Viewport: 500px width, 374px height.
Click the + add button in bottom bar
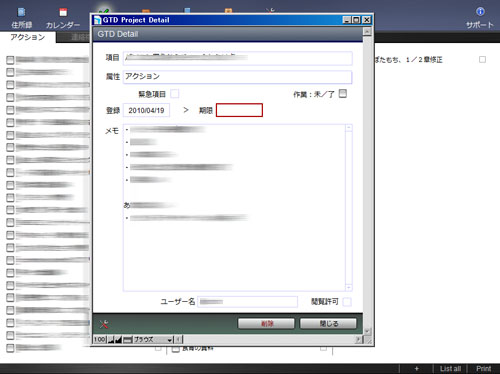tap(416, 368)
